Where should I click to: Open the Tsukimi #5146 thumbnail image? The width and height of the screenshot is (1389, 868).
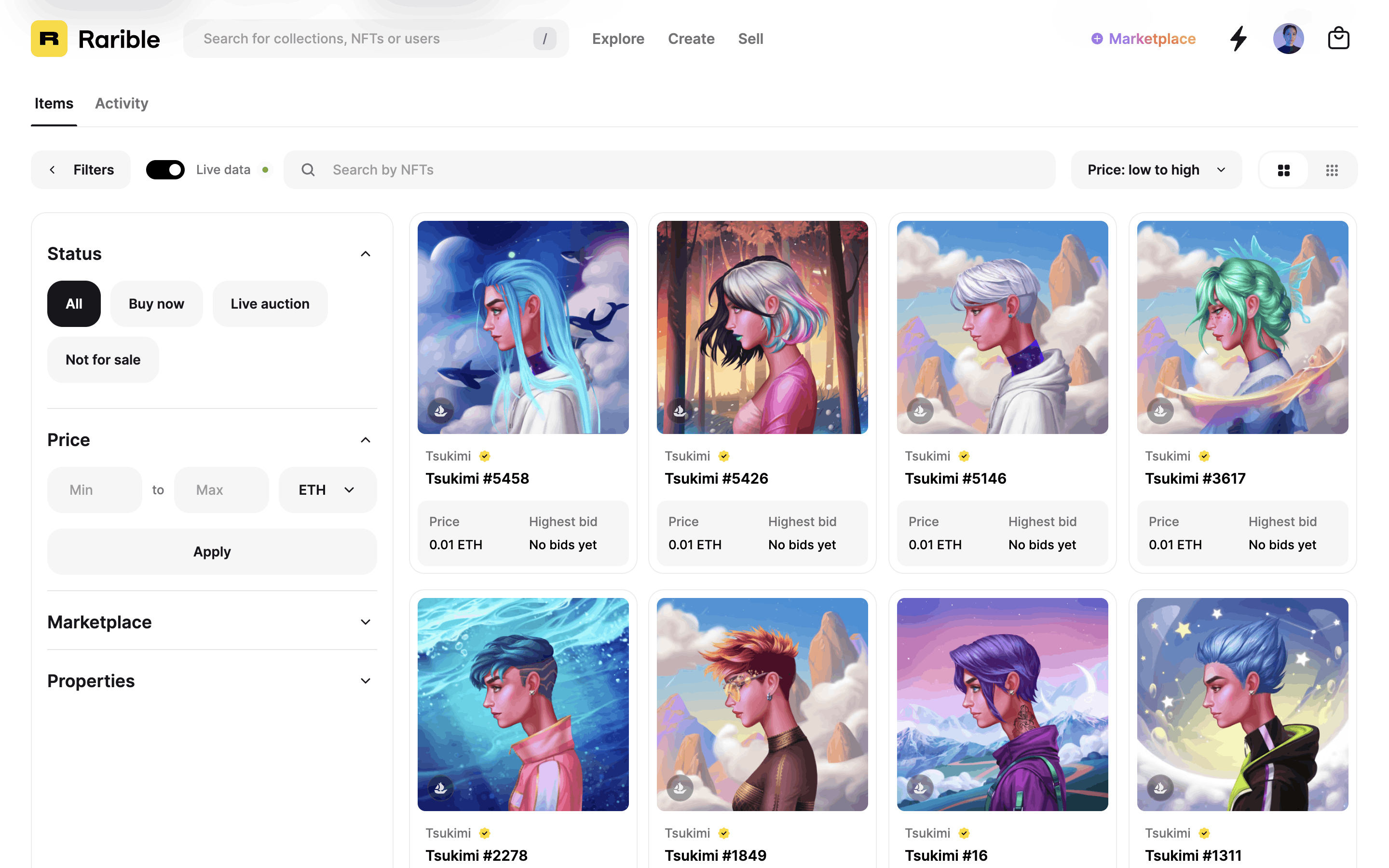tap(1002, 326)
